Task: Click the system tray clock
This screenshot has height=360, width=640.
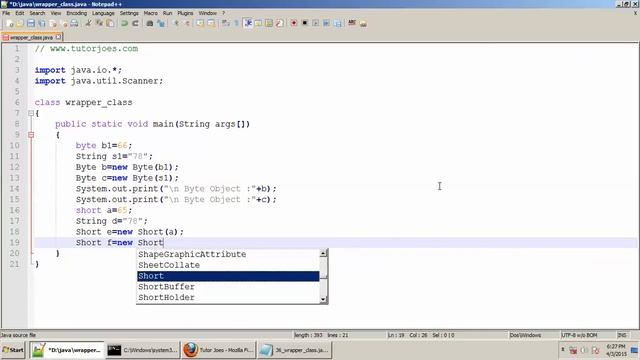Action: tap(616, 350)
